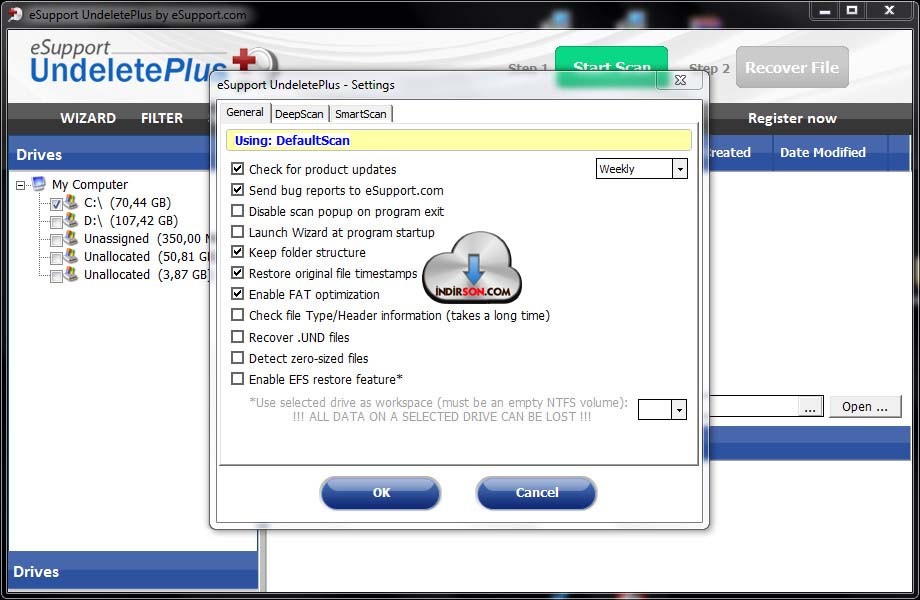Screen dimensions: 920x600
Task: Toggle Check for product updates
Action: tap(237, 169)
